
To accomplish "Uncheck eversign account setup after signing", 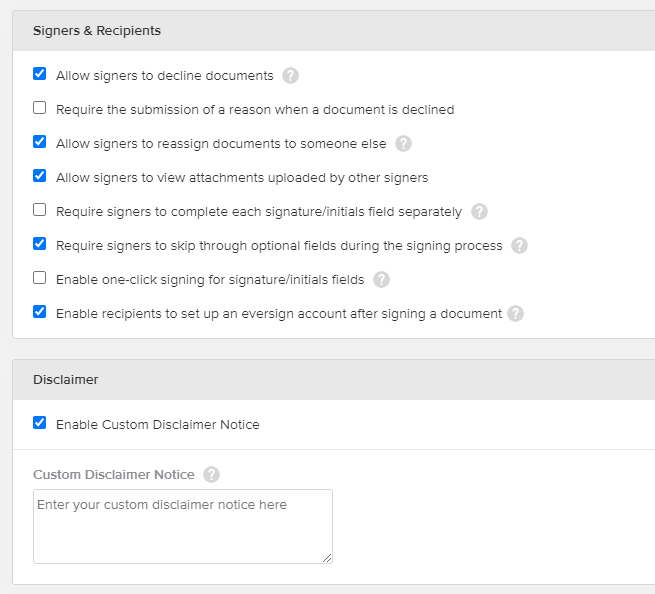I will tap(40, 312).
